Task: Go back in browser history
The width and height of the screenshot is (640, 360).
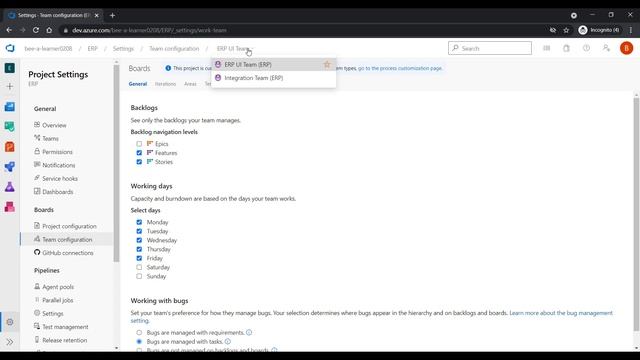Action: point(9,30)
